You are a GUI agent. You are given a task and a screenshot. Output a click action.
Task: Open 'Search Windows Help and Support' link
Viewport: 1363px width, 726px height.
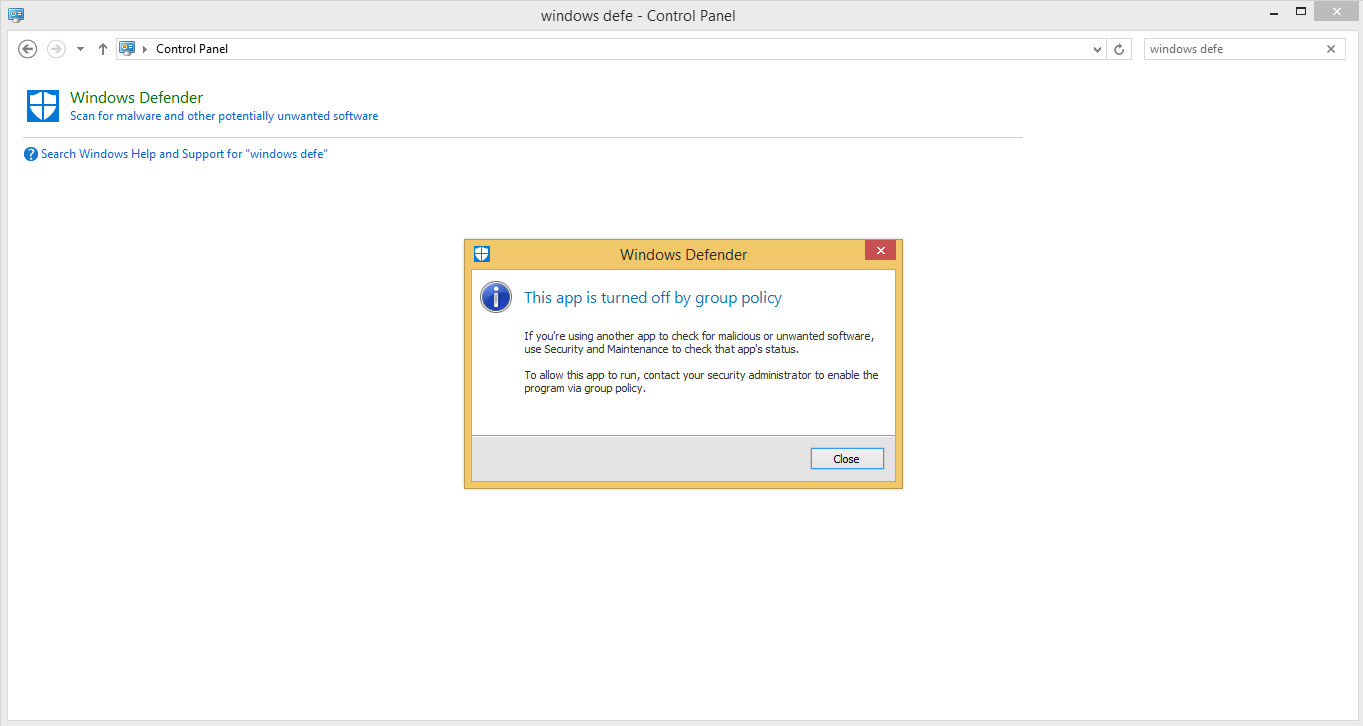(184, 154)
